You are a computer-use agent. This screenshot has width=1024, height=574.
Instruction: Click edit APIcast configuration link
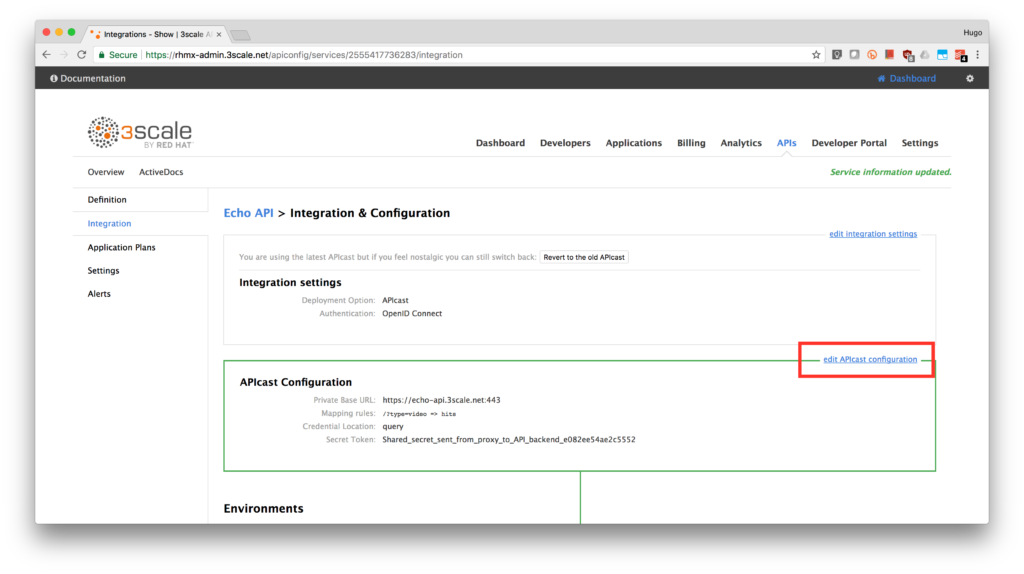(x=870, y=359)
